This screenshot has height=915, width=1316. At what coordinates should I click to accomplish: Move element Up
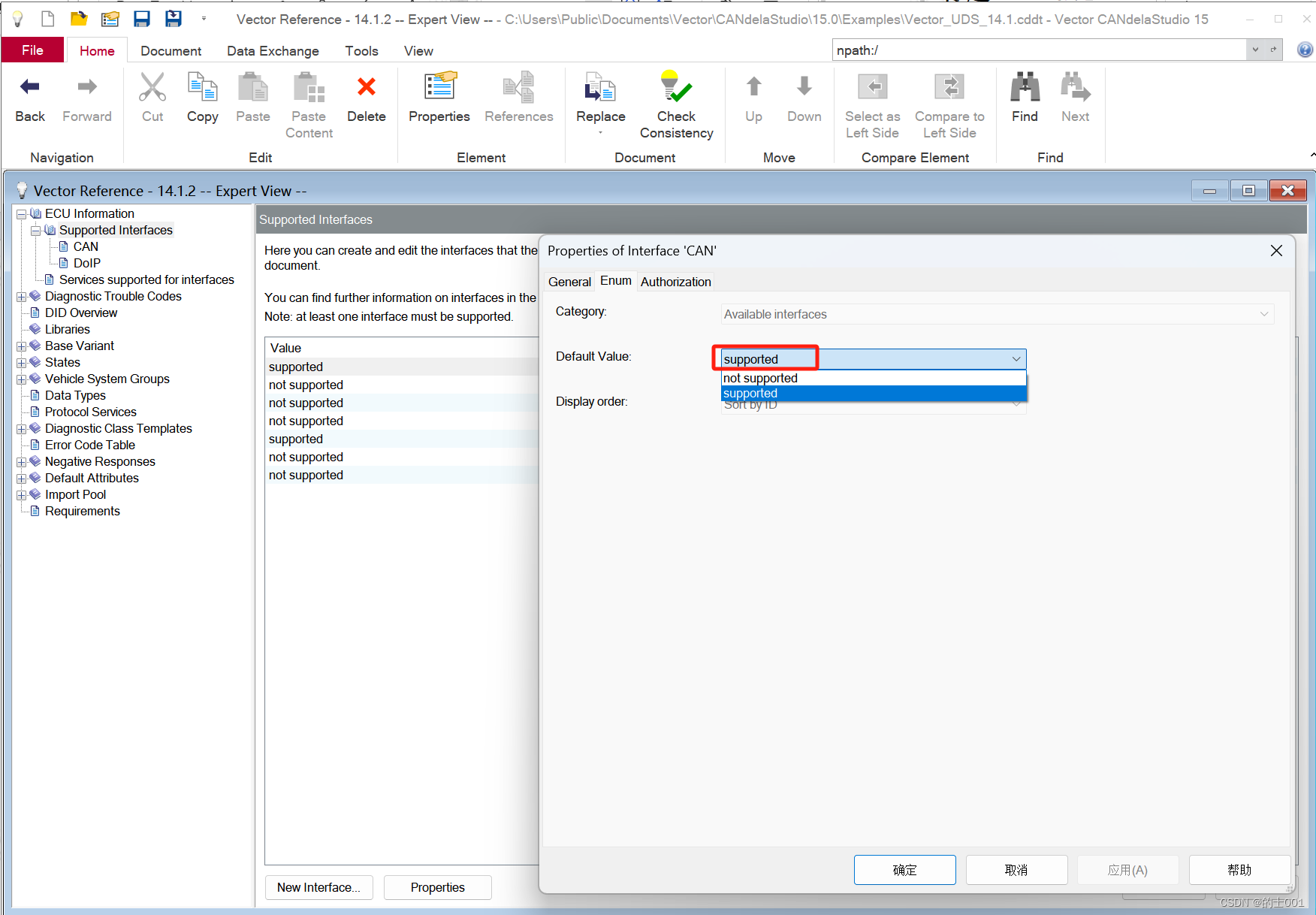coord(753,98)
